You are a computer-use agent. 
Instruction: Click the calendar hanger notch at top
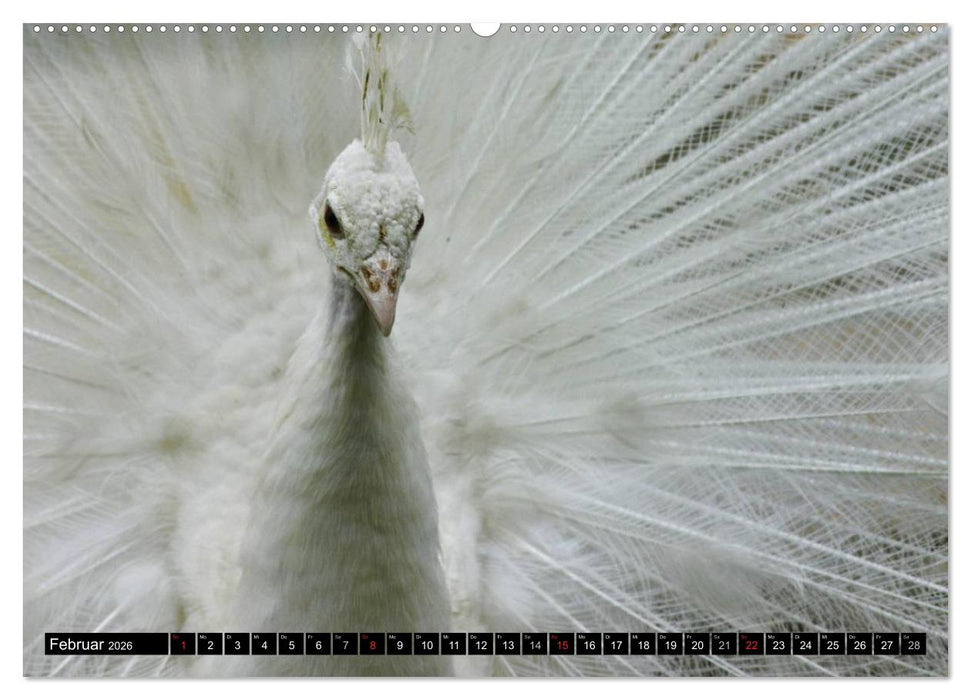point(485,28)
